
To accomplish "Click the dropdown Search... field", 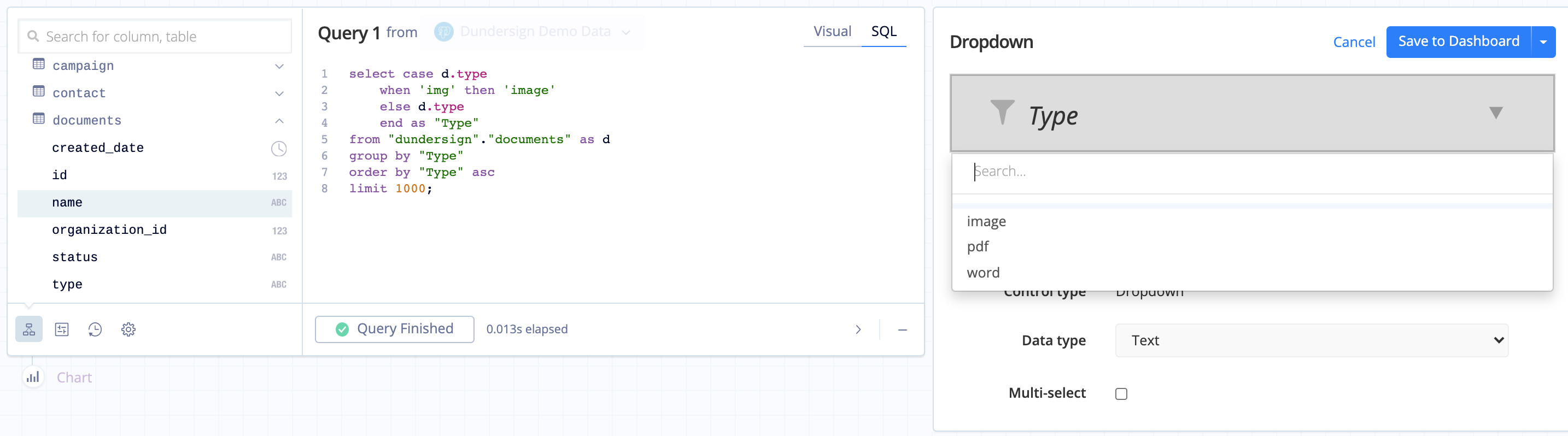I will 1252,172.
